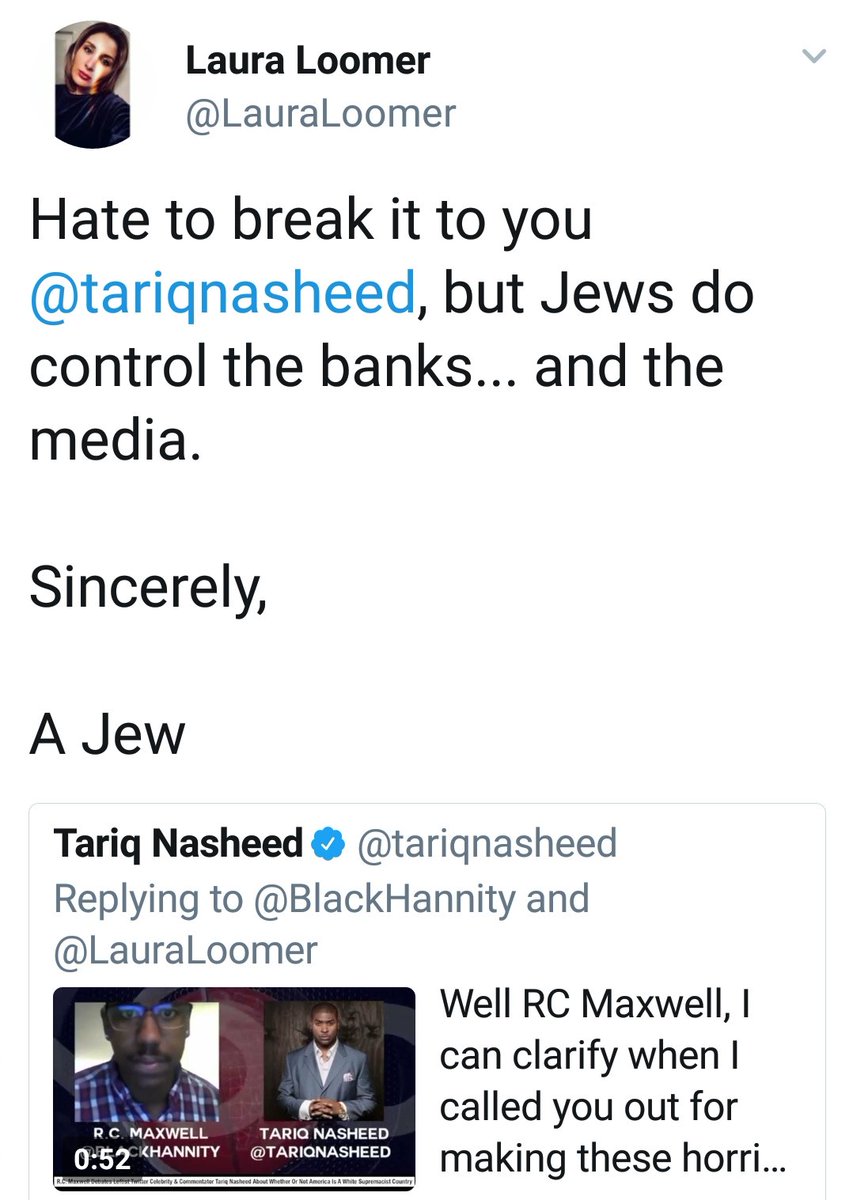Click @LauraLoomer in the quoted reply line

click(185, 949)
